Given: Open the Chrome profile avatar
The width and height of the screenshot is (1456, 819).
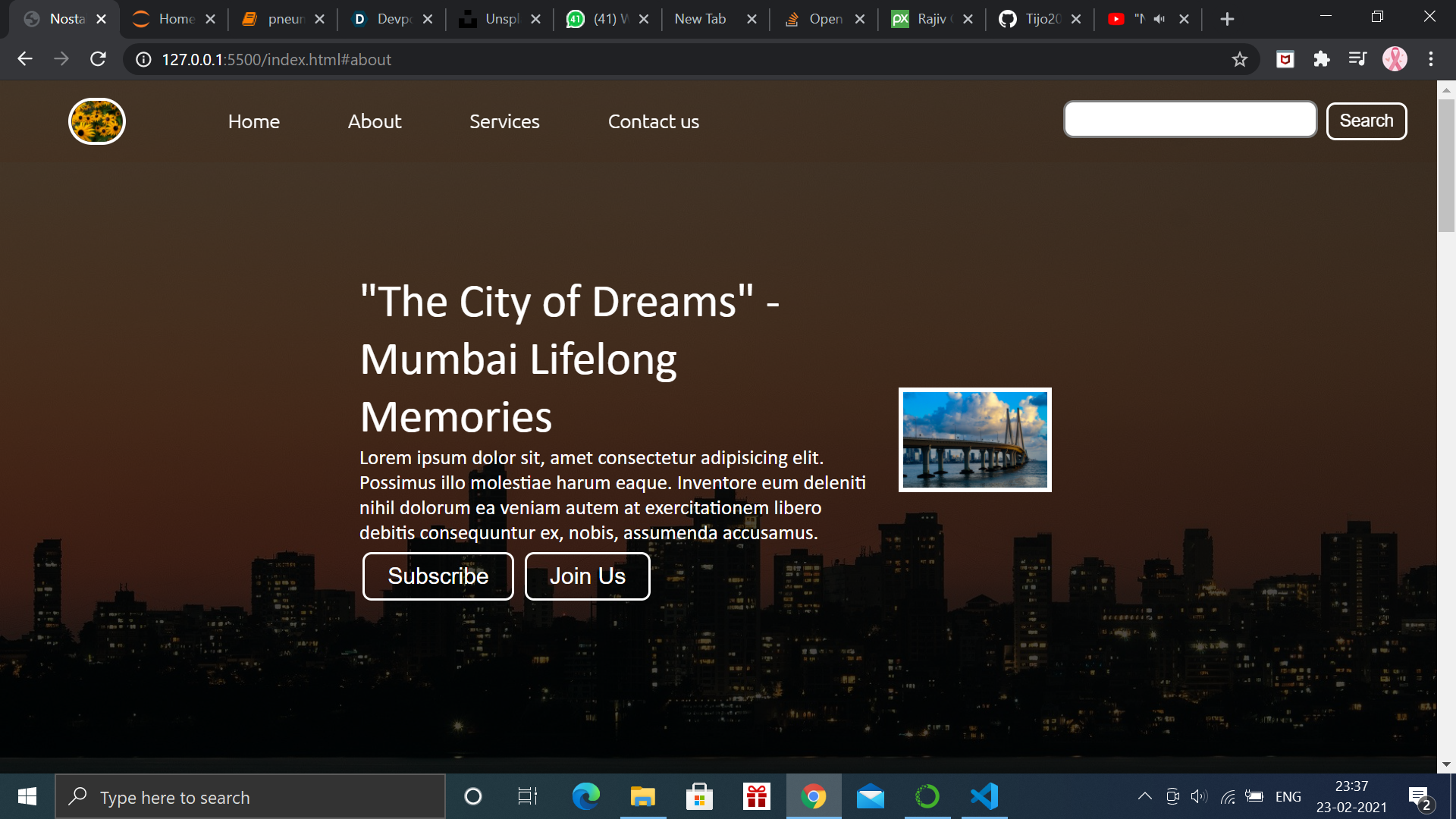Looking at the screenshot, I should tap(1395, 59).
